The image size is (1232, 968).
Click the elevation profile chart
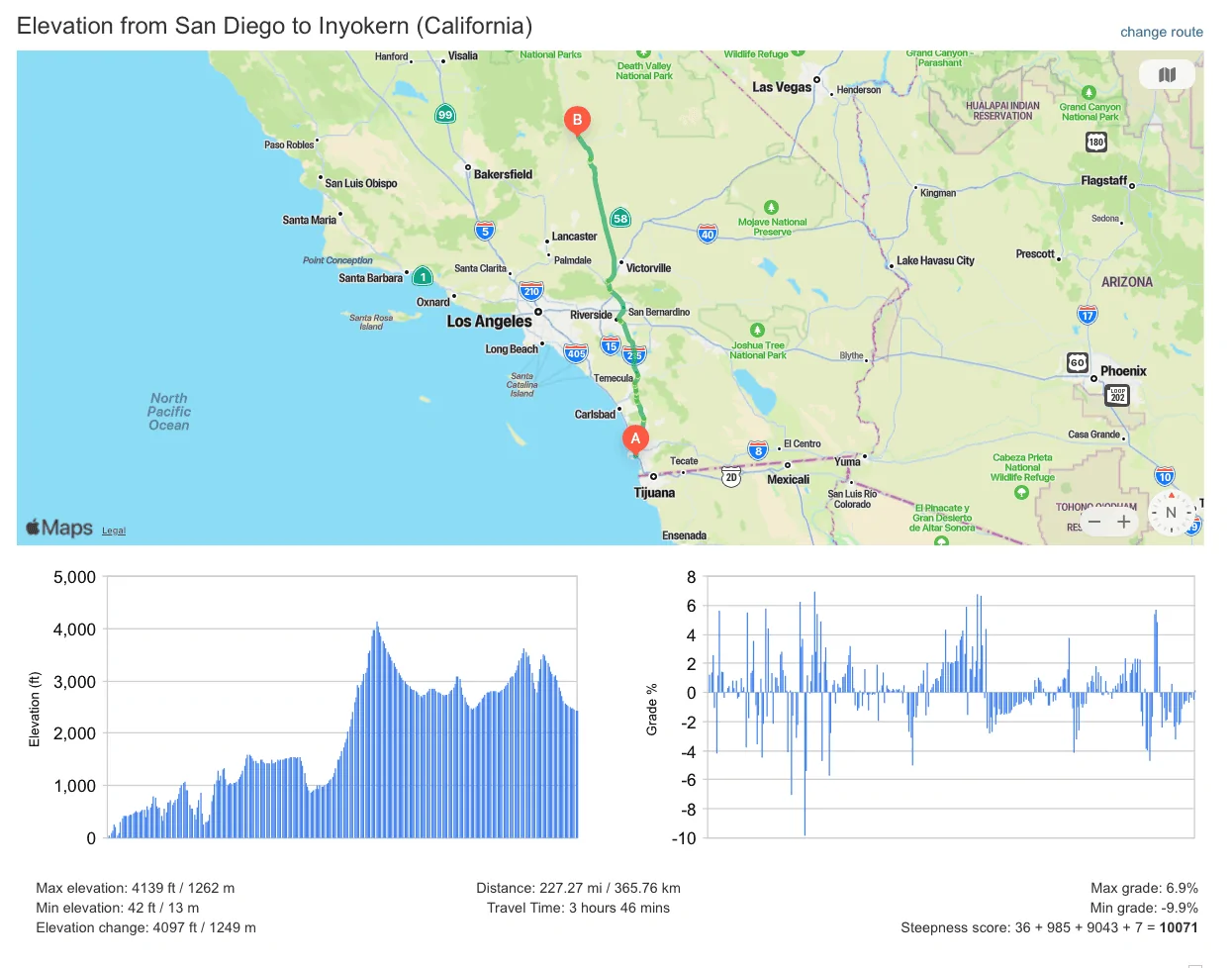[341, 708]
